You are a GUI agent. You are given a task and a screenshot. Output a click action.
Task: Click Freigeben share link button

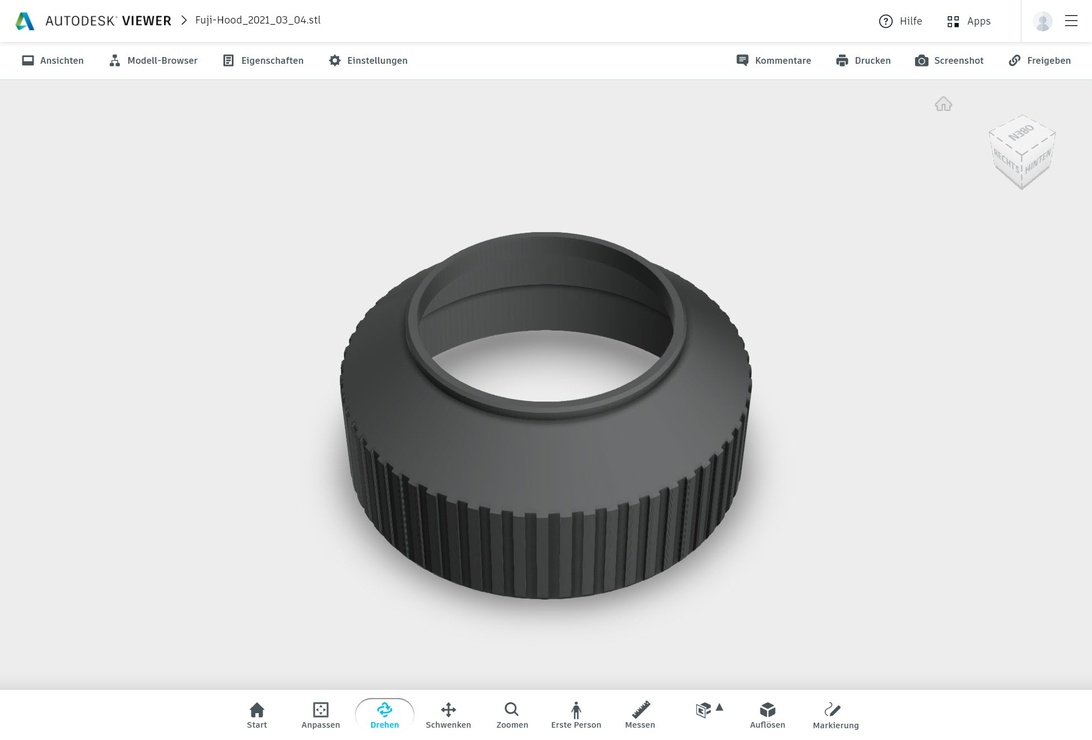pos(1039,61)
